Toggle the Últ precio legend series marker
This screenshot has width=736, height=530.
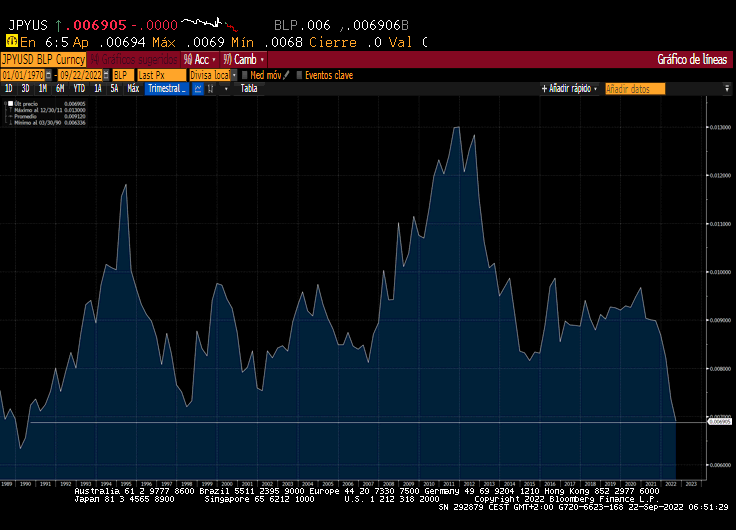click(x=10, y=104)
